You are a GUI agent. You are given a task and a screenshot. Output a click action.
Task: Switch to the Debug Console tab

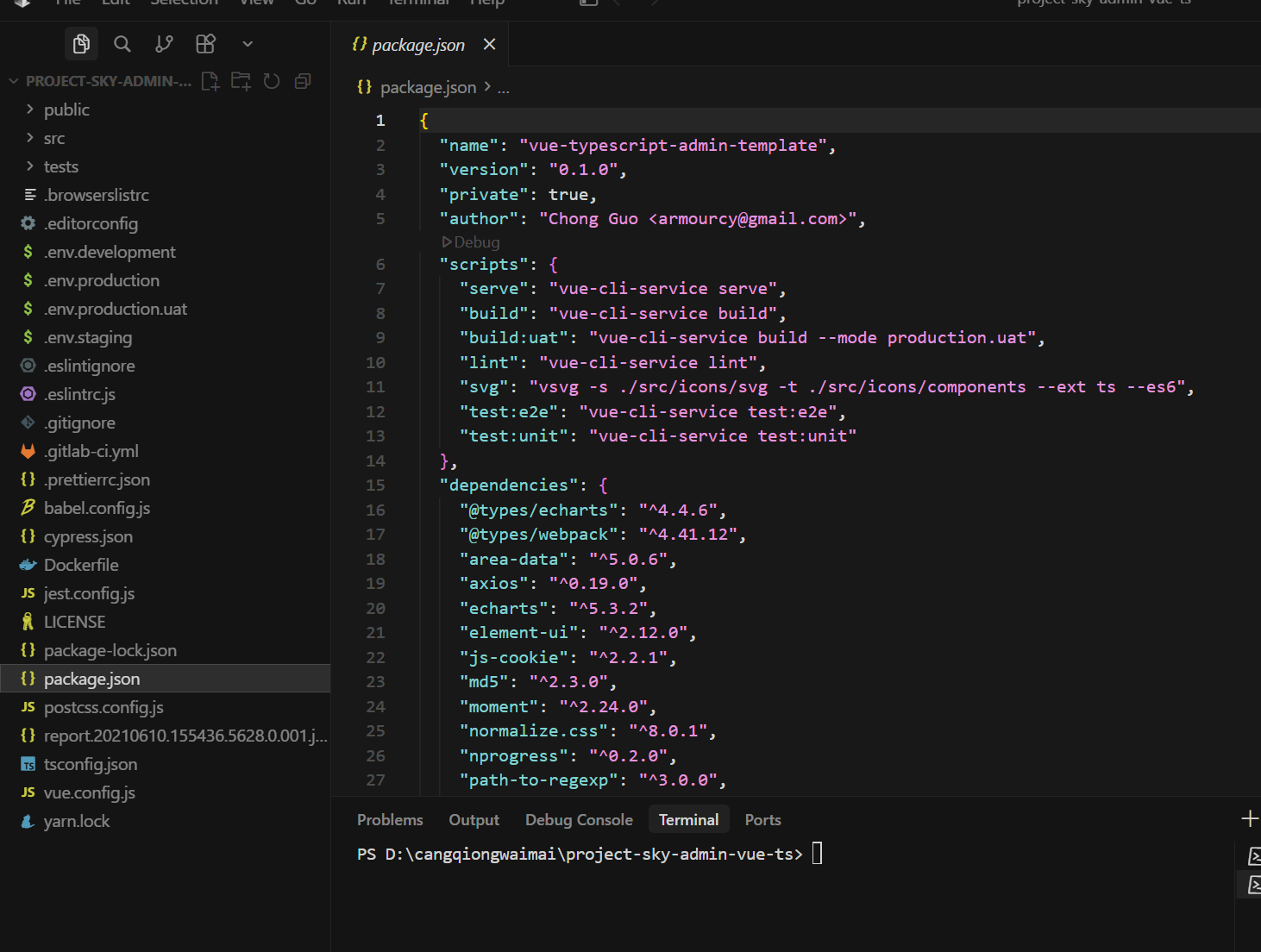[x=579, y=820]
